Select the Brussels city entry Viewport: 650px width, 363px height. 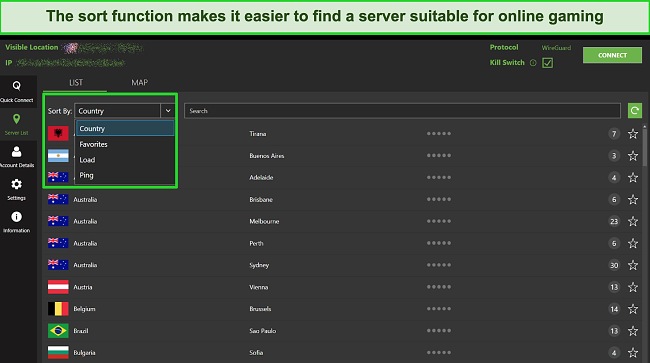[x=260, y=309]
